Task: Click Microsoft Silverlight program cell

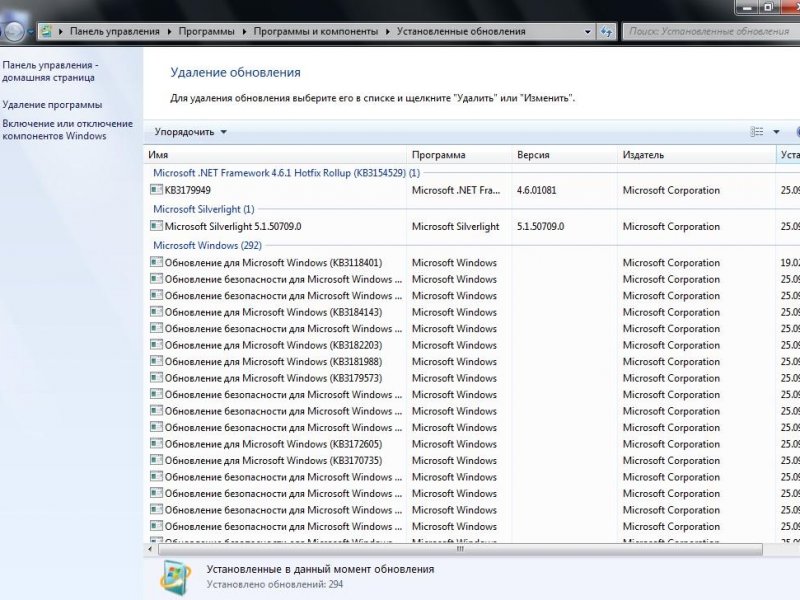Action: coord(455,227)
